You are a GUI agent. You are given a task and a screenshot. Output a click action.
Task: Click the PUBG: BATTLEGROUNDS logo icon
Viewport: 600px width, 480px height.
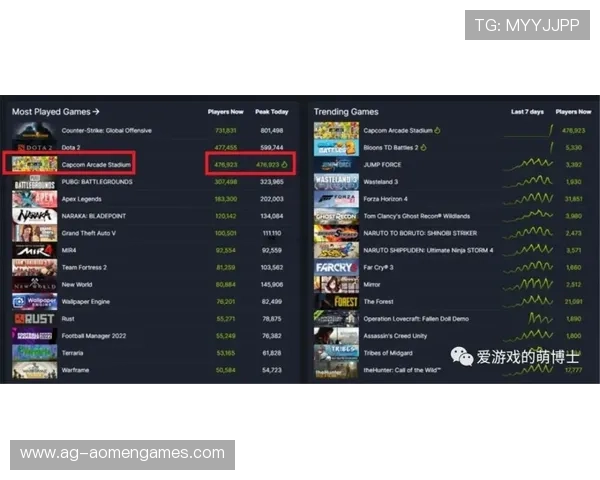click(34, 181)
